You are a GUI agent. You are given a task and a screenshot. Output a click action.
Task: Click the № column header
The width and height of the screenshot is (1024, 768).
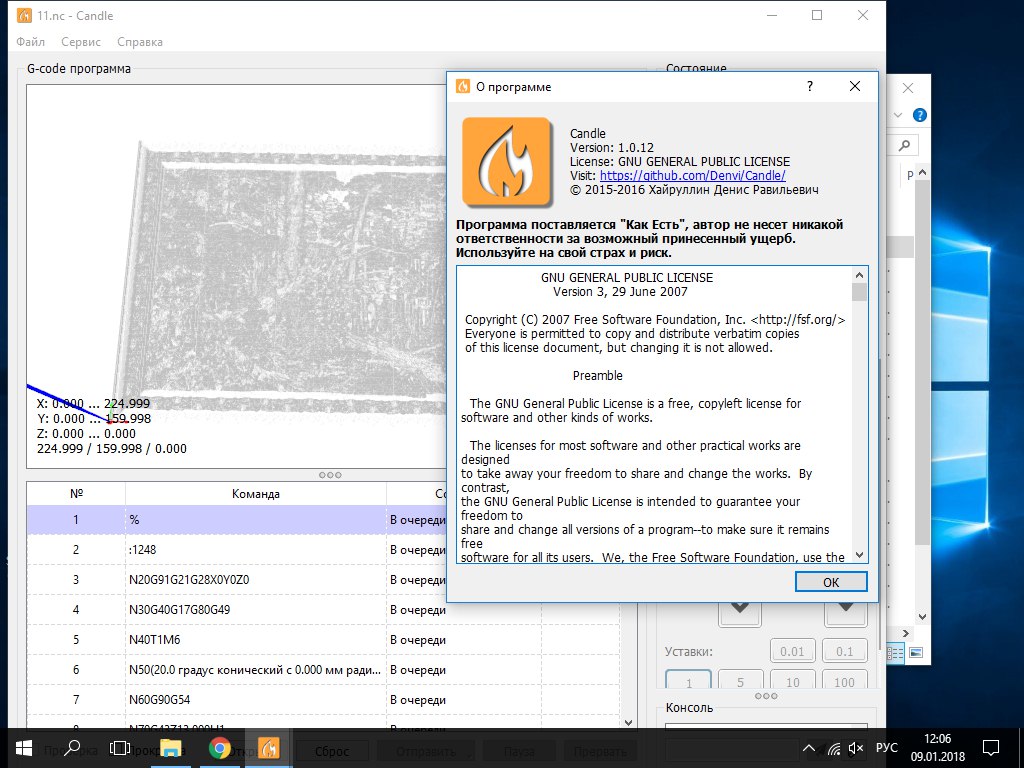click(76, 494)
